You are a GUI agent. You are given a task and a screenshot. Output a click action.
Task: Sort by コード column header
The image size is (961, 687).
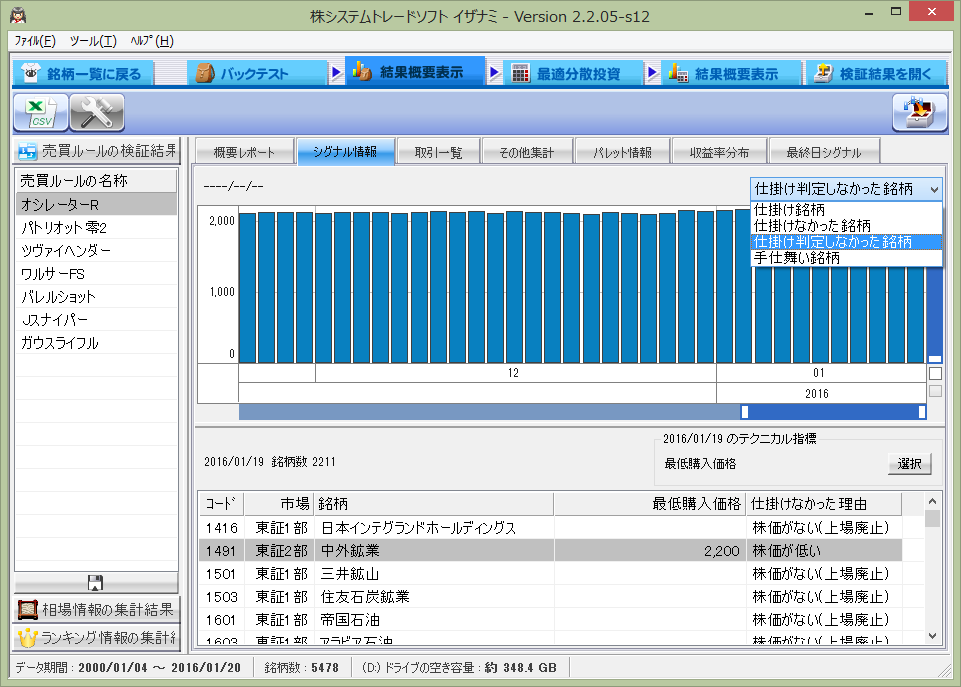coord(221,504)
